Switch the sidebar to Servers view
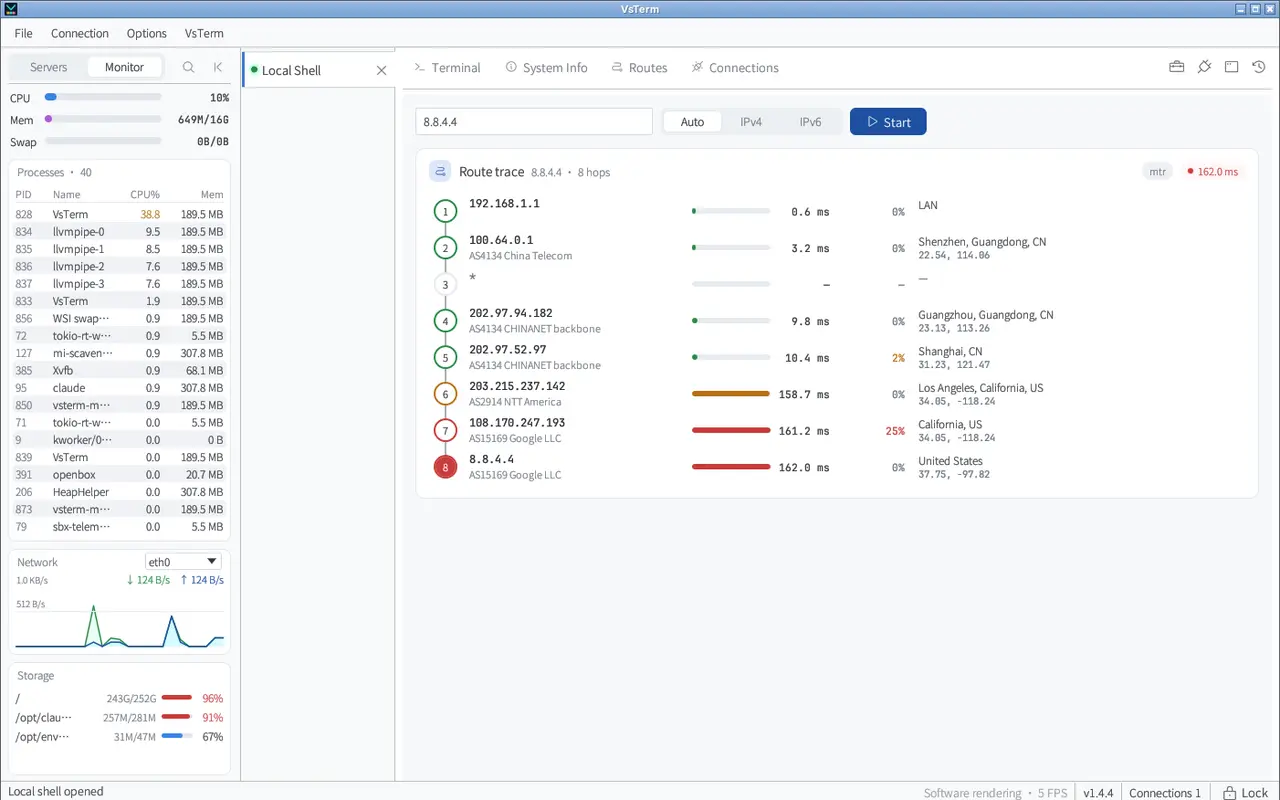 click(48, 67)
